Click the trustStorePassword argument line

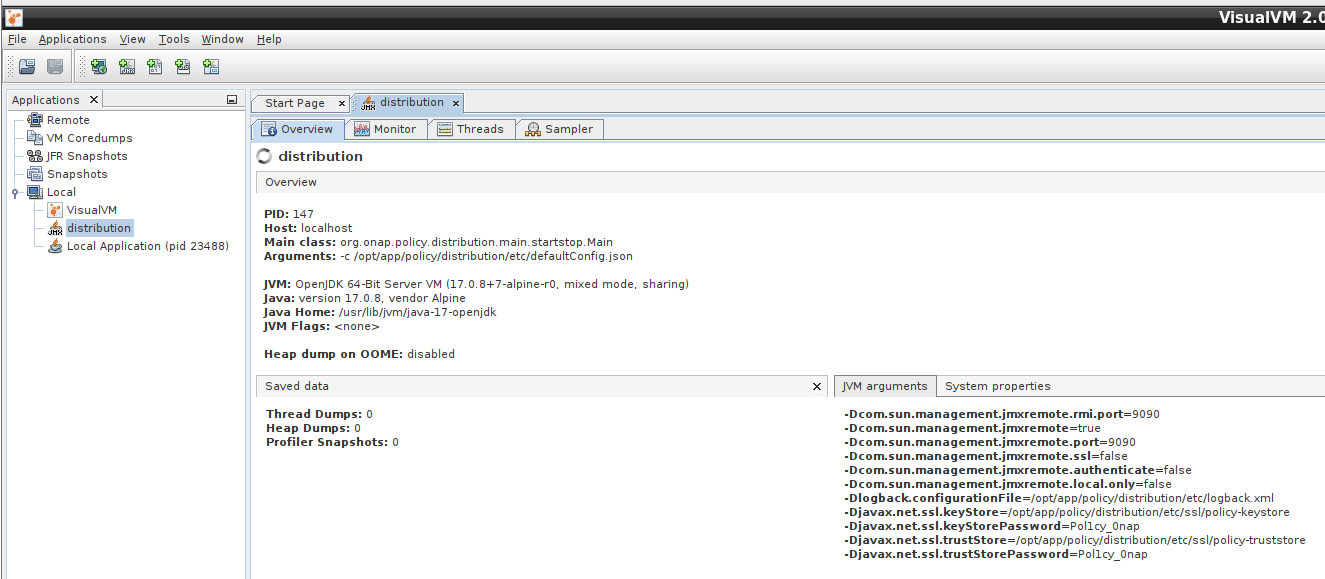996,554
